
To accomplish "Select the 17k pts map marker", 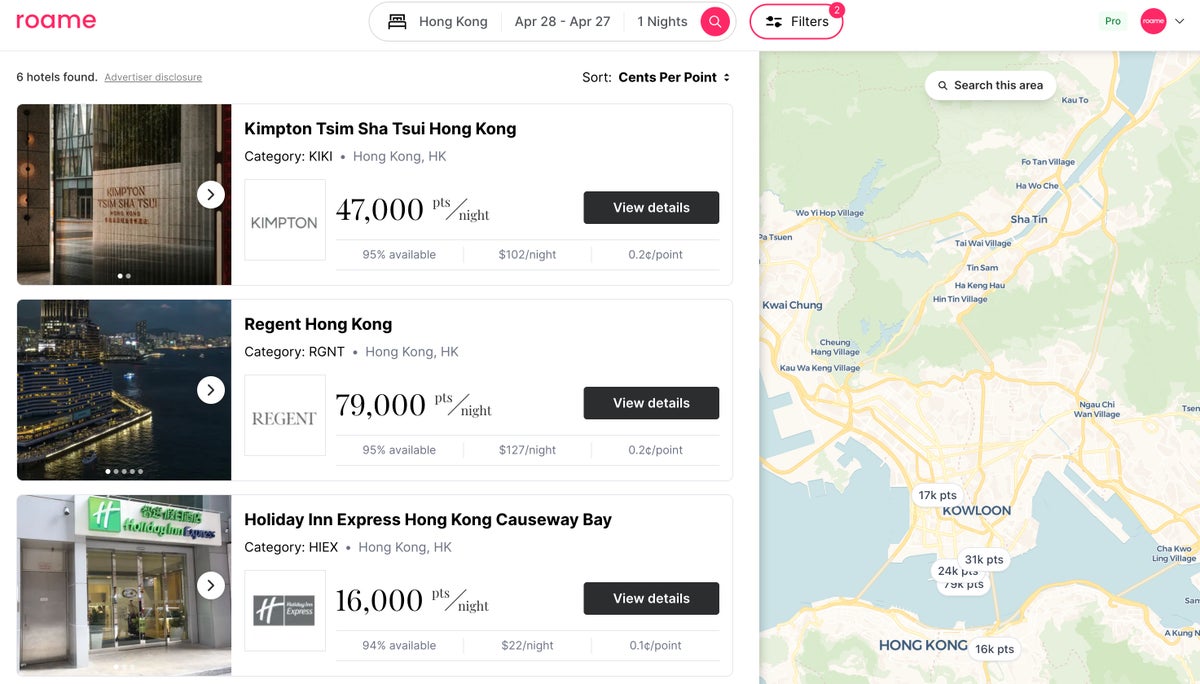I will tap(937, 495).
